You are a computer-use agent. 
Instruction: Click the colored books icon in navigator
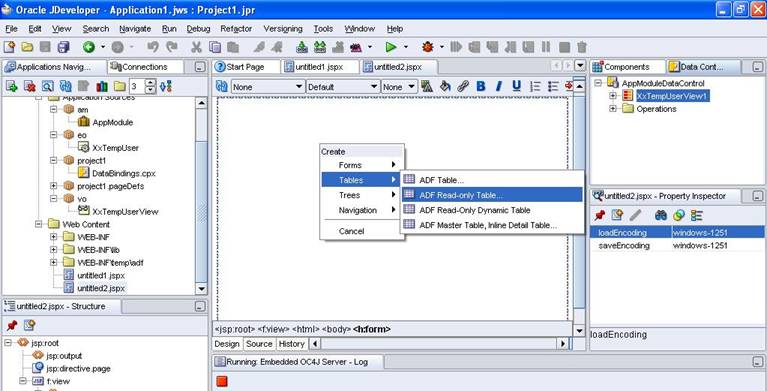(x=102, y=87)
